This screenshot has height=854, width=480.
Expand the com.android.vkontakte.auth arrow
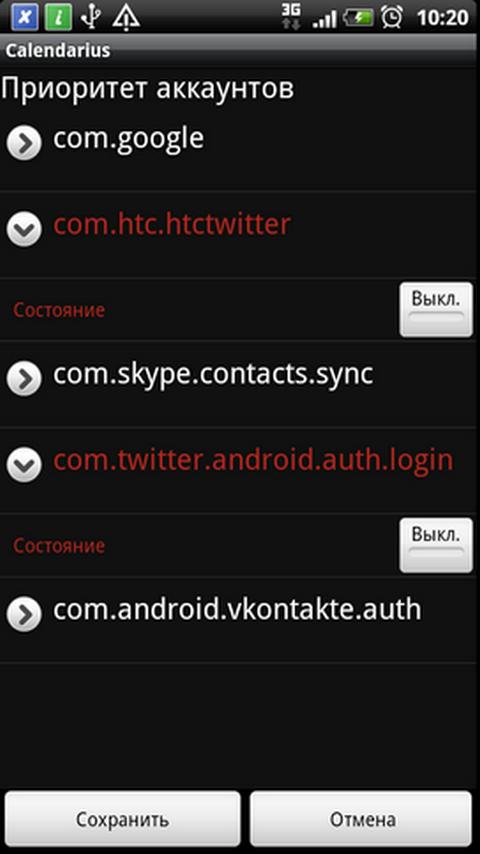tap(24, 614)
